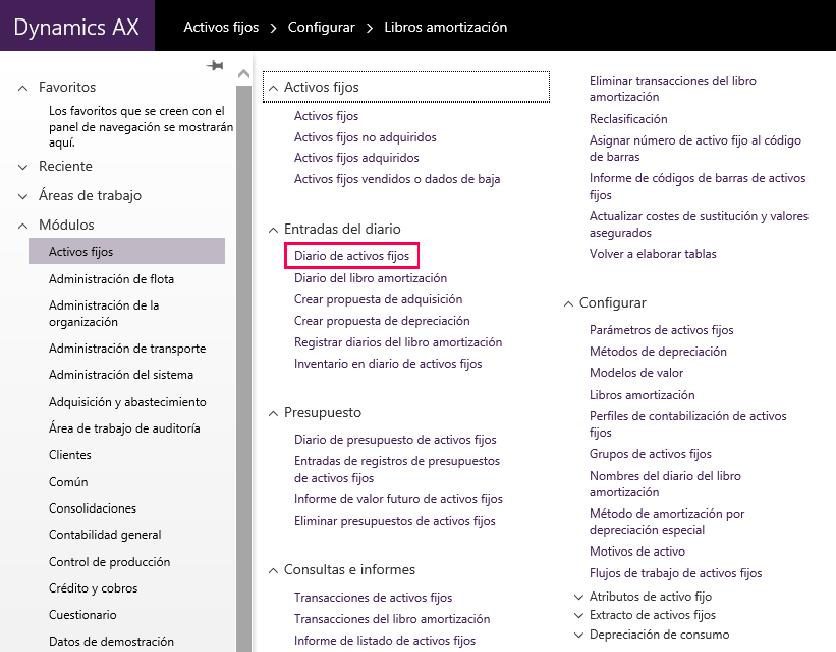Open Diario de presupuesto de activos fijos
Viewport: 836px width, 652px height.
395,440
